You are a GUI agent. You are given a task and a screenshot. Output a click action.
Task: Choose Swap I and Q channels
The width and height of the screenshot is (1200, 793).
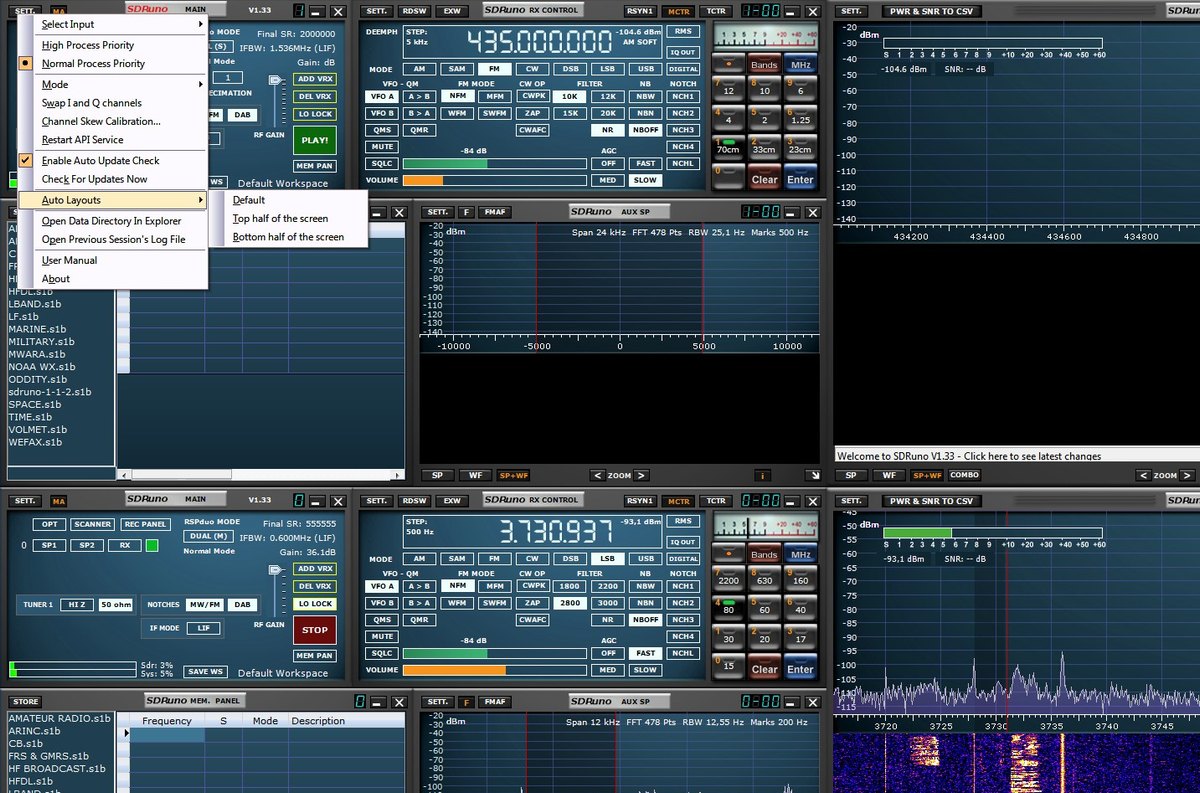pos(92,103)
